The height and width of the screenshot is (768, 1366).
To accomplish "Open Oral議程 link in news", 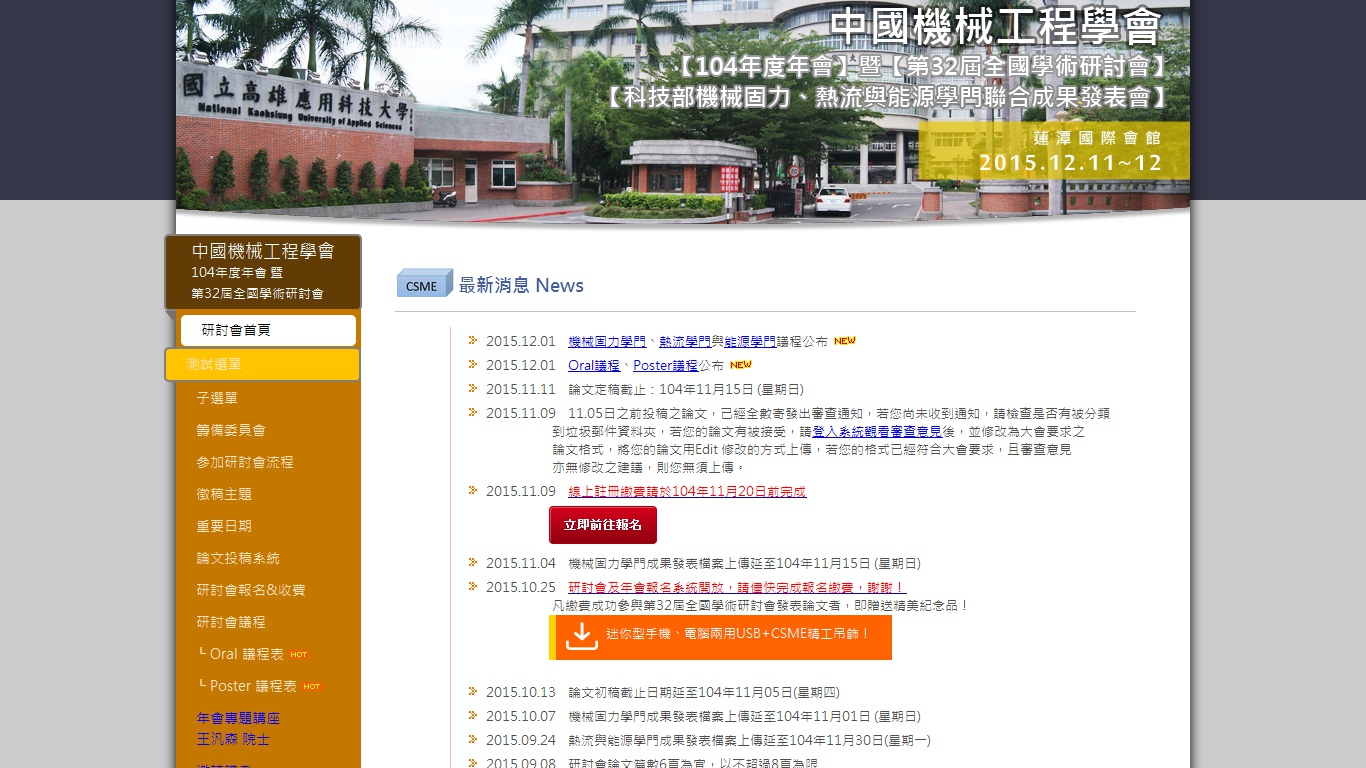I will tap(594, 365).
